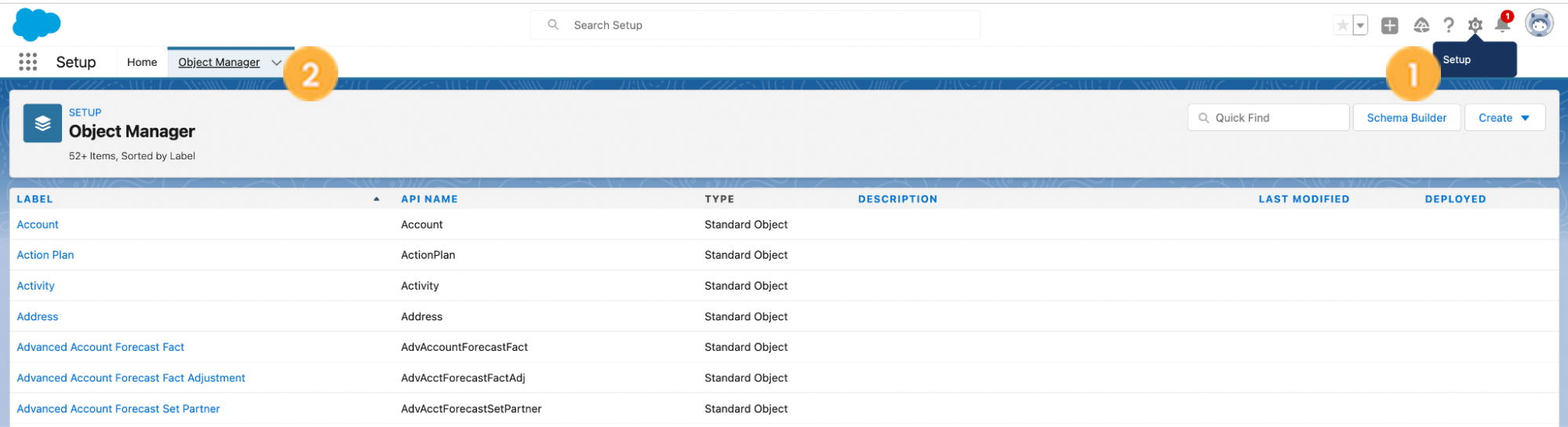1568x427 pixels.
Task: Open the help question mark icon
Action: (1449, 26)
